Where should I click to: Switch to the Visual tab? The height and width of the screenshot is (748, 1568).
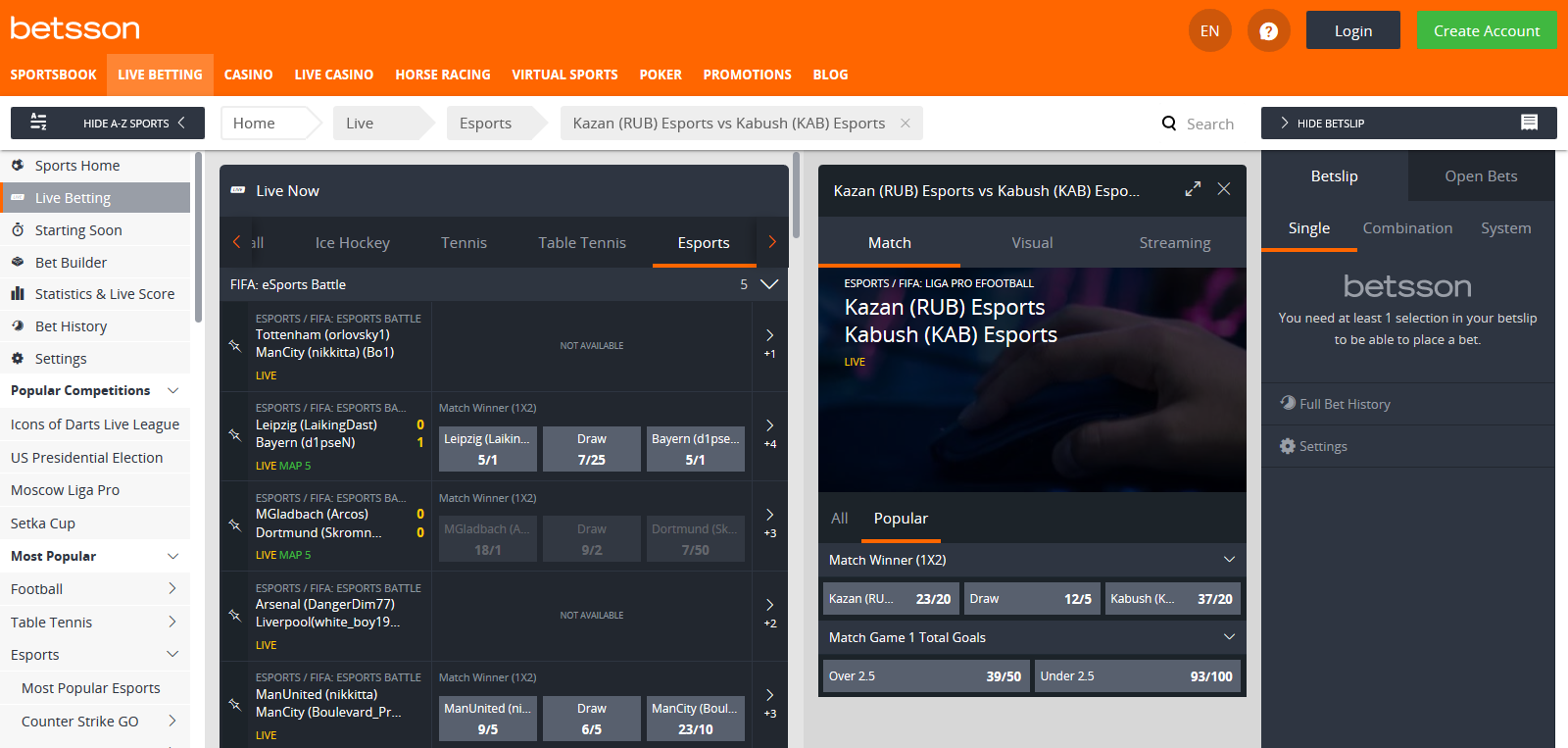point(1032,242)
